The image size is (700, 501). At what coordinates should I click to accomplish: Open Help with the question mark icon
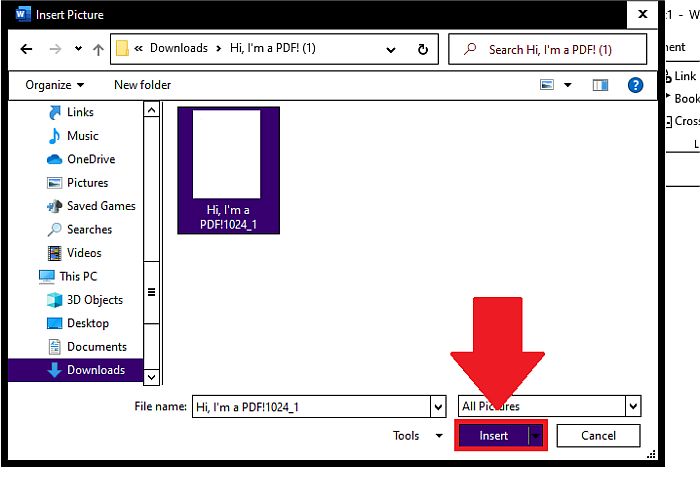635,85
